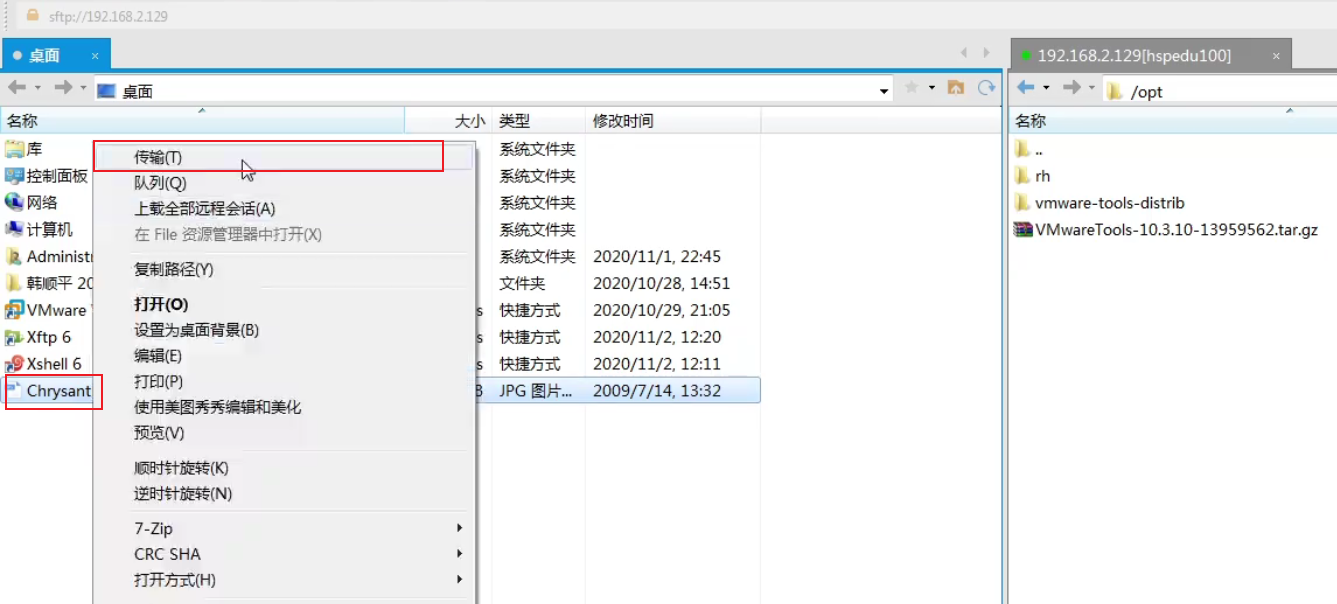Image resolution: width=1337 pixels, height=604 pixels.
Task: Expand the local path 桌面 dropdown
Action: (883, 91)
